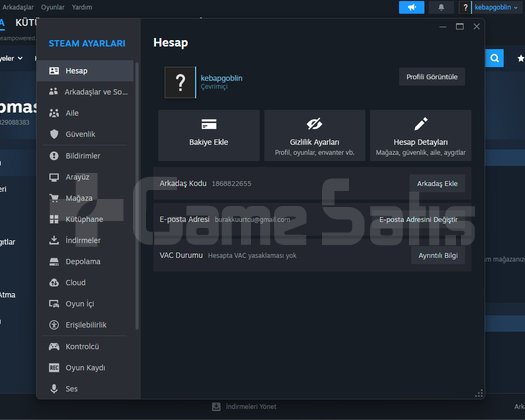Viewport: 525px width, 420px height.
Task: Open Gizlilik Ayarları tile
Action: 314,135
